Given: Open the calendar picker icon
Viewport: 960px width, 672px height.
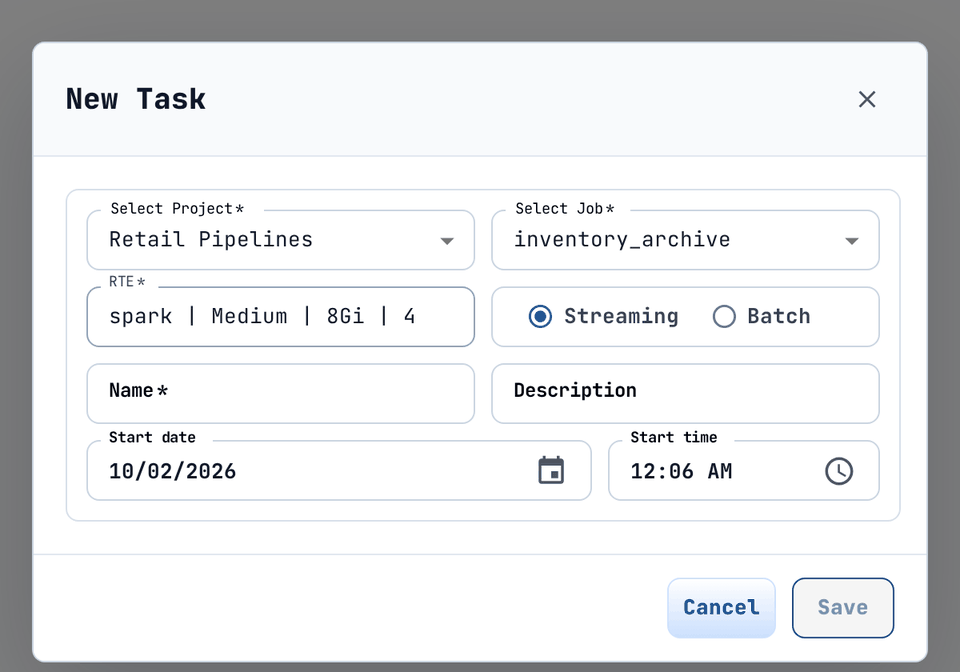Looking at the screenshot, I should [x=551, y=471].
